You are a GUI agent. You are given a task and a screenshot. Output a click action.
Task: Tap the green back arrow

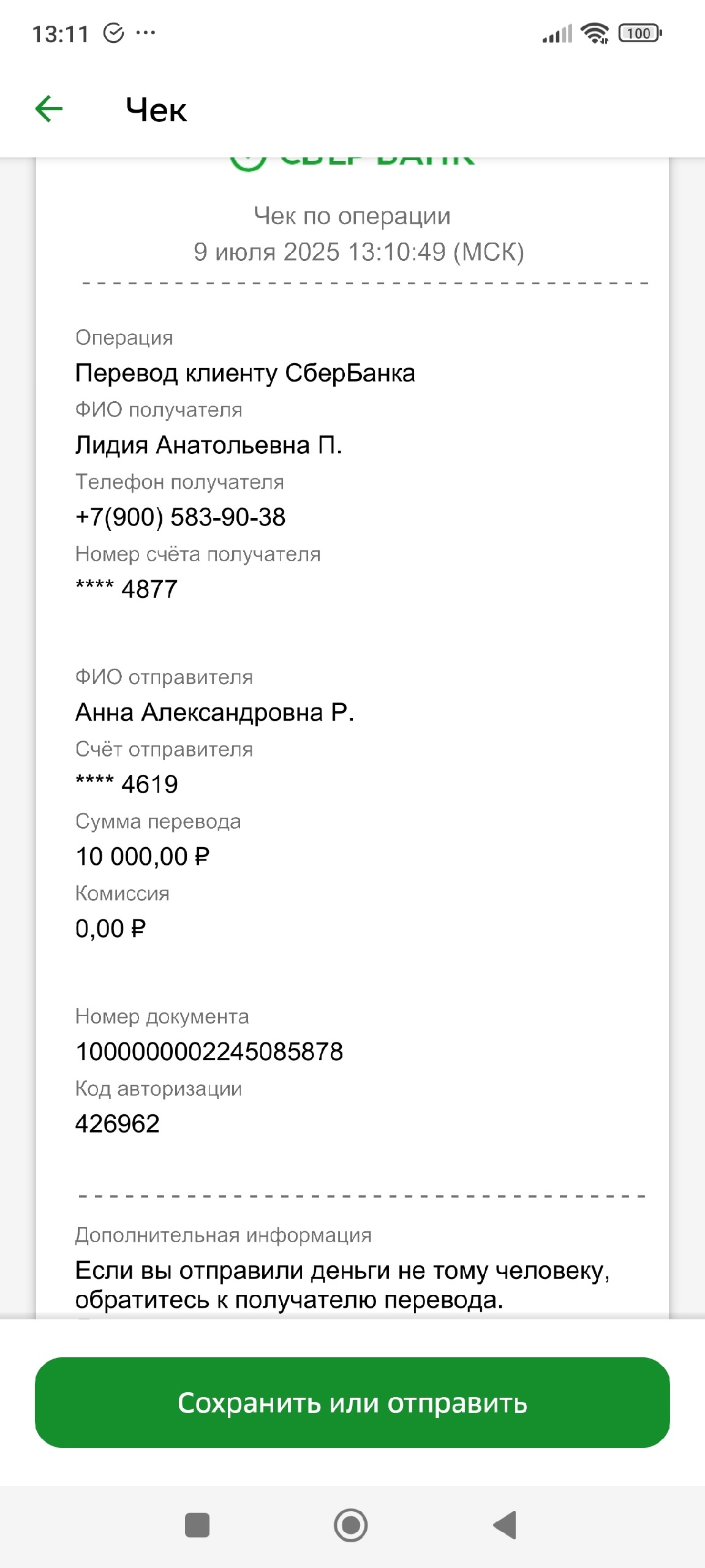click(x=49, y=110)
